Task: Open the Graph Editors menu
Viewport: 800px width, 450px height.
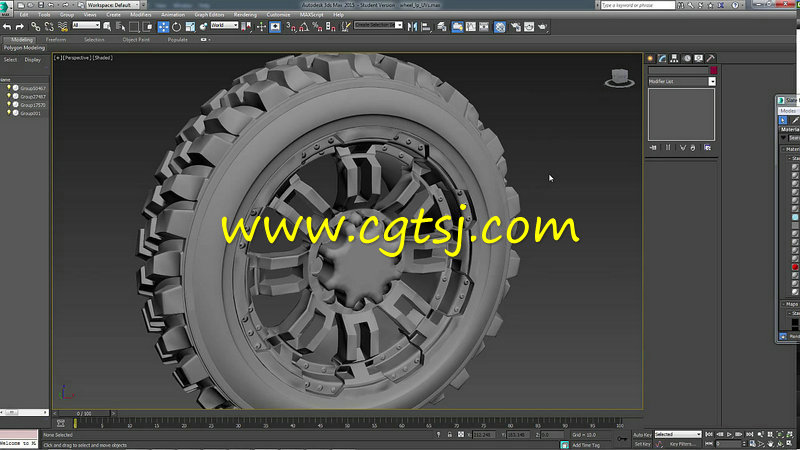Action: click(209, 15)
